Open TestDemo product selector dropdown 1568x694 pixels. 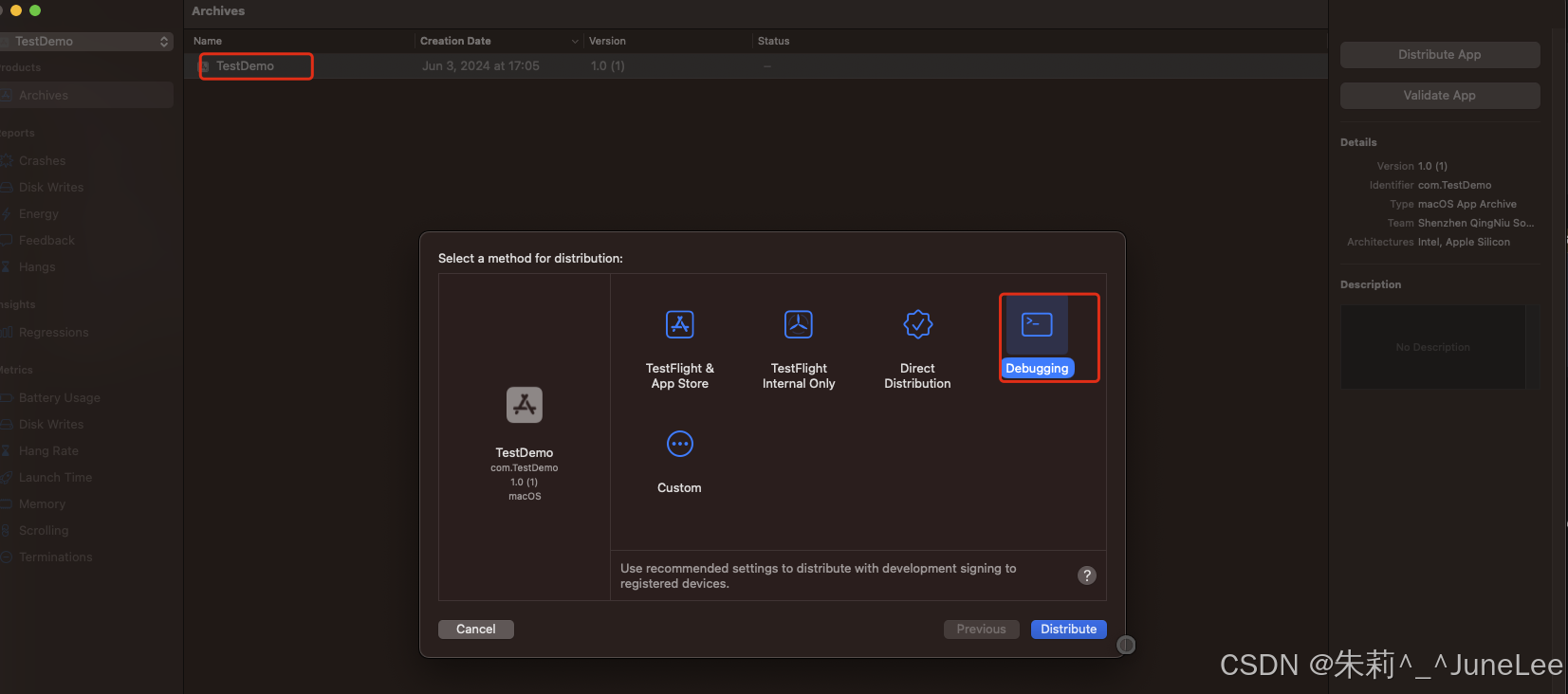[85, 42]
